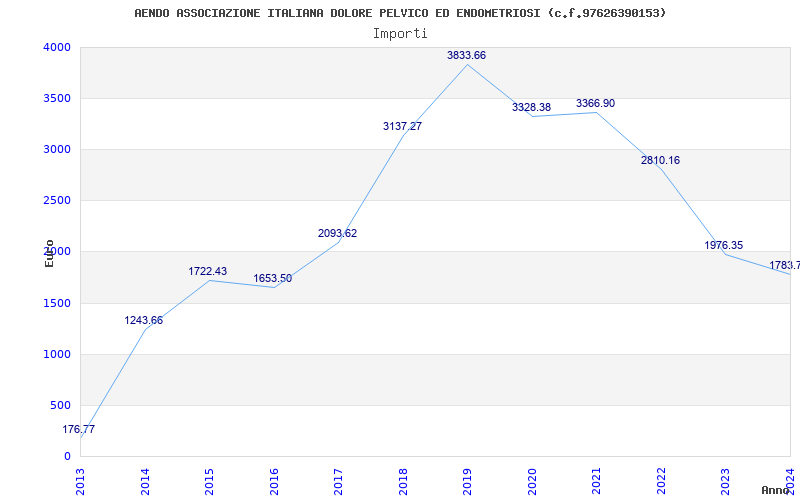This screenshot has width=800, height=500.
Task: Select the 2810.16 data label
Action: coord(660,161)
